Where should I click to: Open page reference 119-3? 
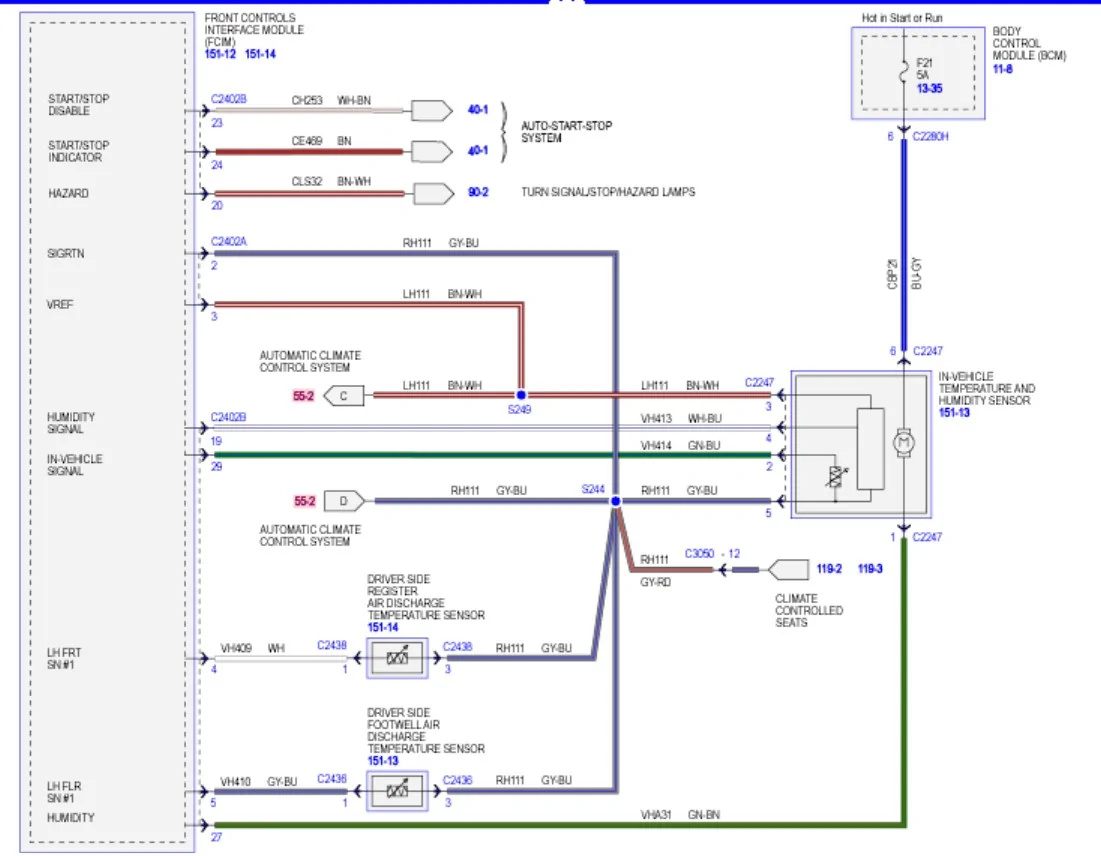coord(870,569)
